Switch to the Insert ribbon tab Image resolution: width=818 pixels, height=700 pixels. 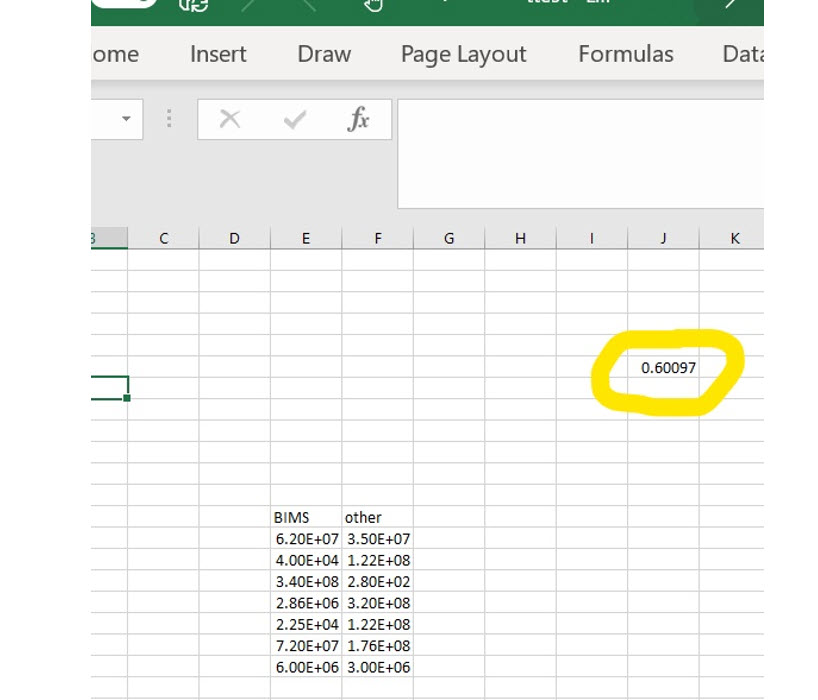(x=218, y=54)
